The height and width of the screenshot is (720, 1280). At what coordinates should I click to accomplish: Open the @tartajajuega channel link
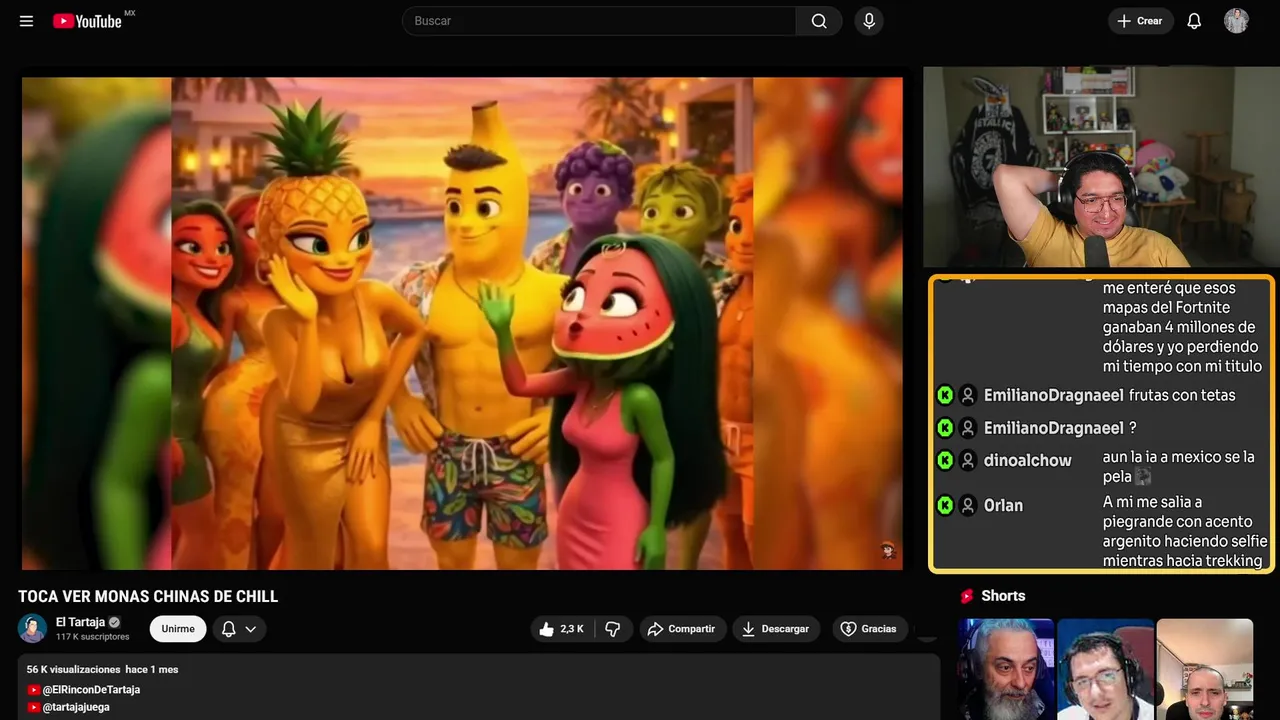point(76,707)
